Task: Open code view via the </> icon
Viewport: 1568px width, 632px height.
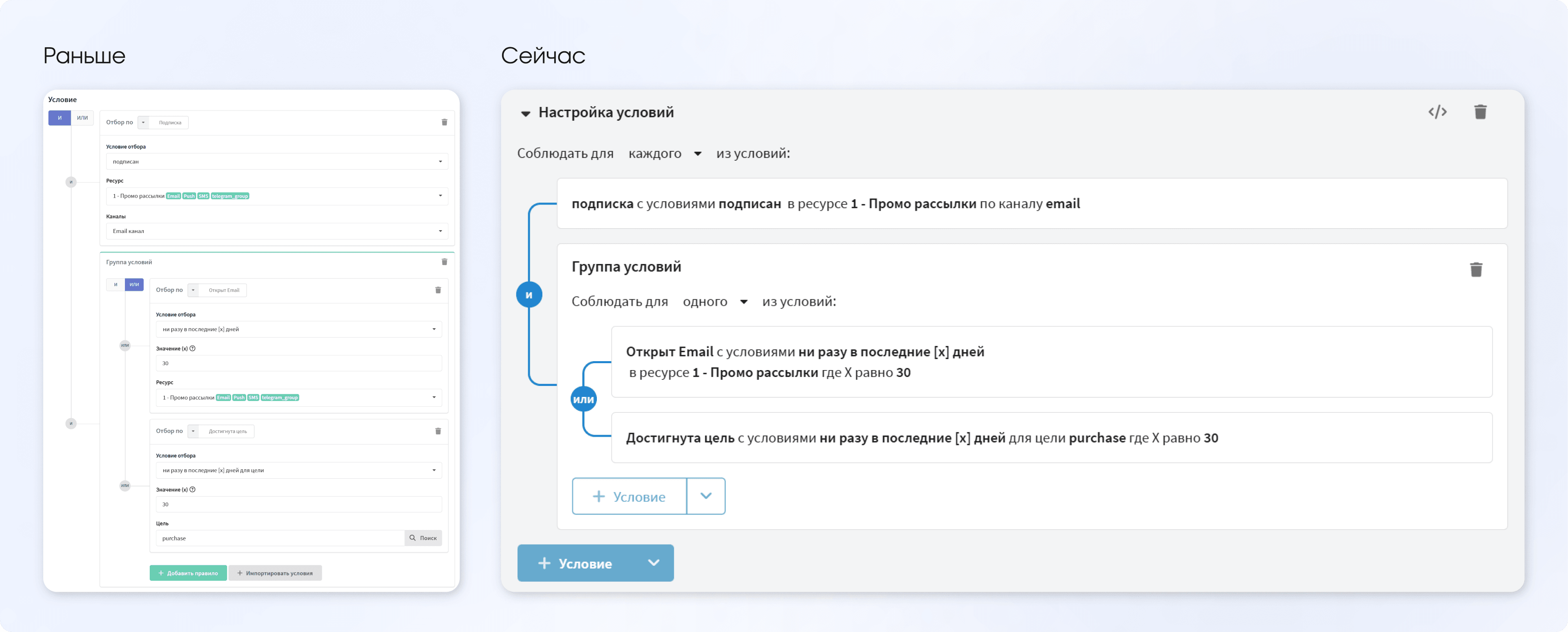Action: point(1437,111)
